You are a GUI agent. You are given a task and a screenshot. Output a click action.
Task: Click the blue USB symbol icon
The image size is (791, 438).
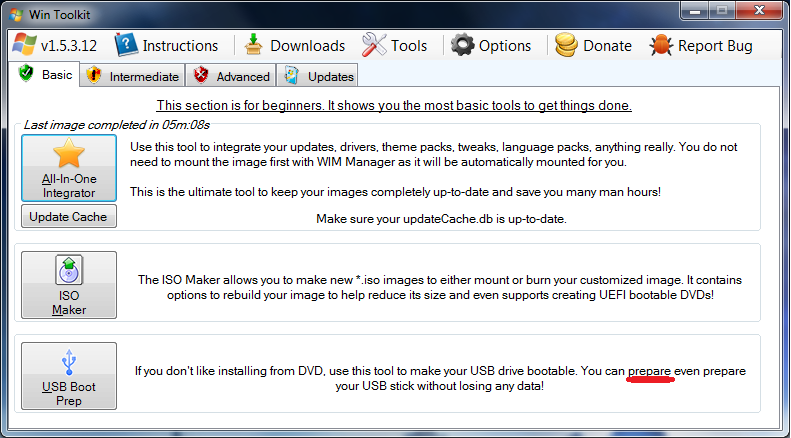(69, 362)
